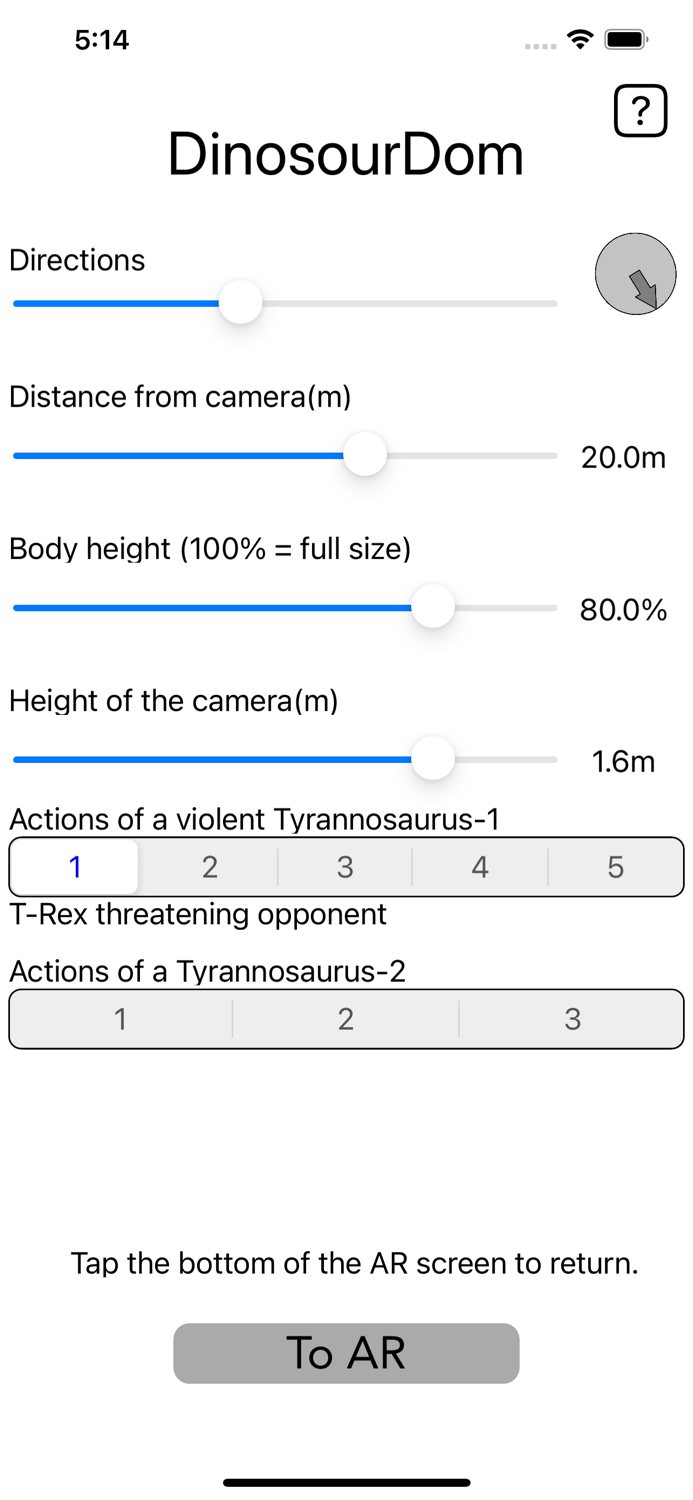
Task: Select action 5 for violent Tyrannosaurus-1
Action: coord(616,867)
